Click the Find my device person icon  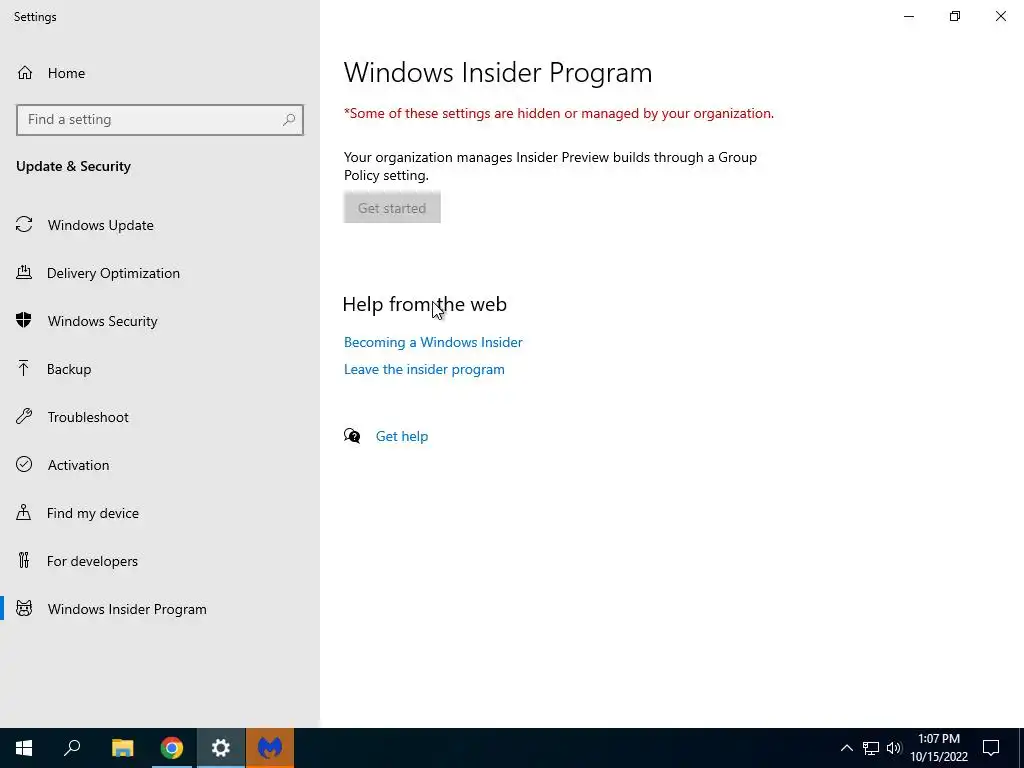(x=24, y=512)
